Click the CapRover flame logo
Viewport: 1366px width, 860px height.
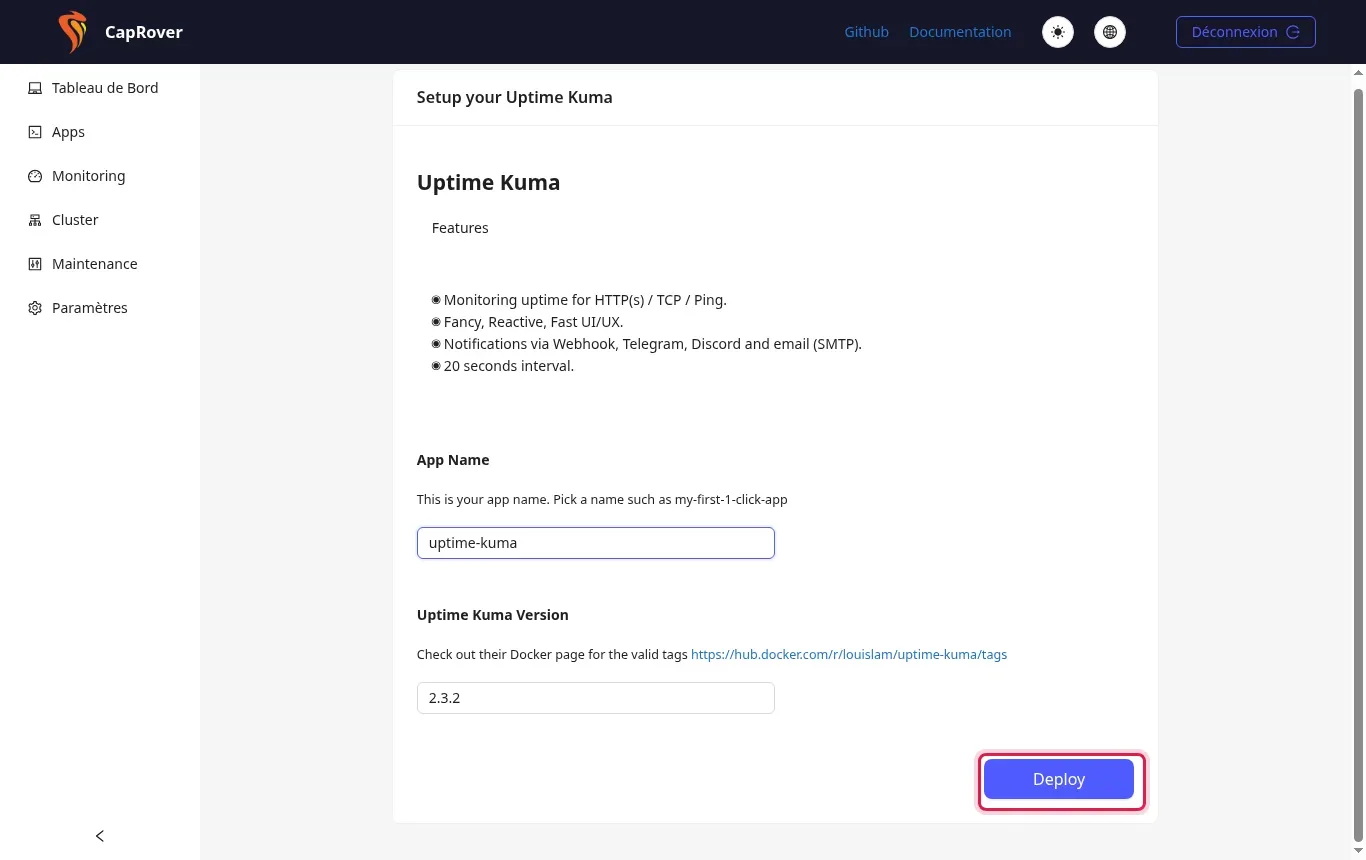[x=73, y=32]
